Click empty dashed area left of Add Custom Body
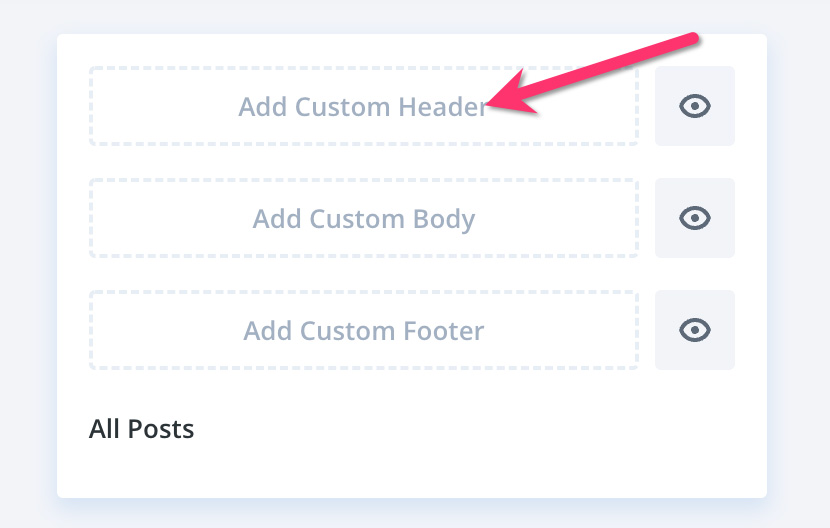Screen dimensions: 830x528 pyautogui.click(x=172, y=218)
